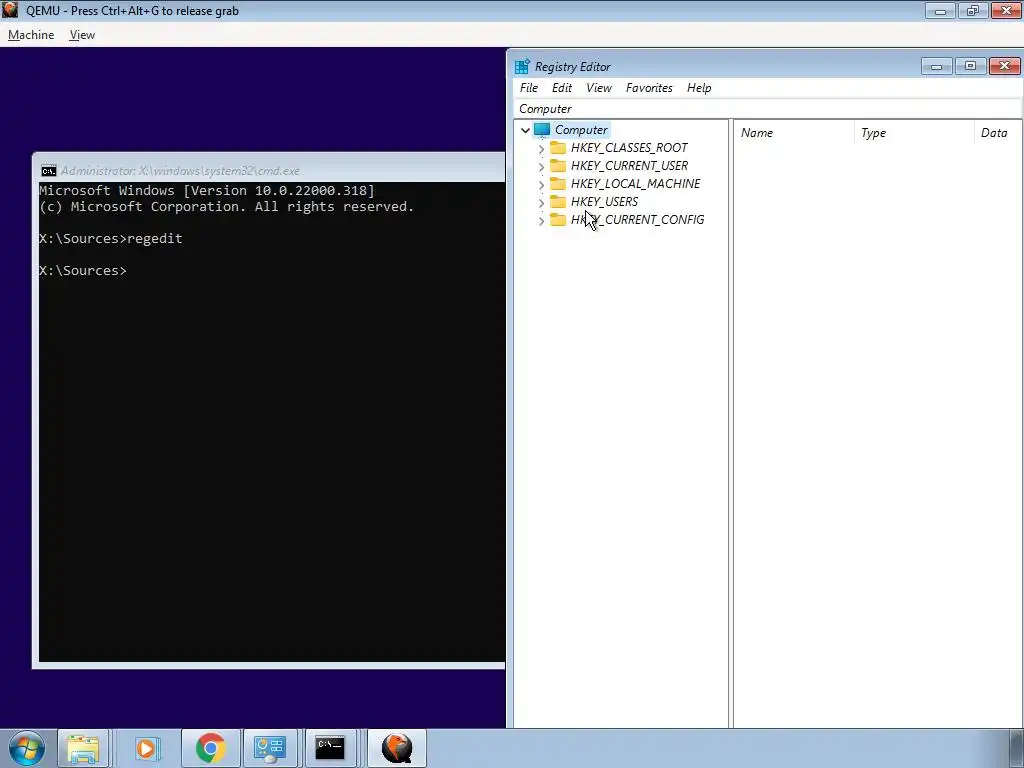
Task: Select HKEY_CURRENT_USER text in tree
Action: [x=629, y=166]
